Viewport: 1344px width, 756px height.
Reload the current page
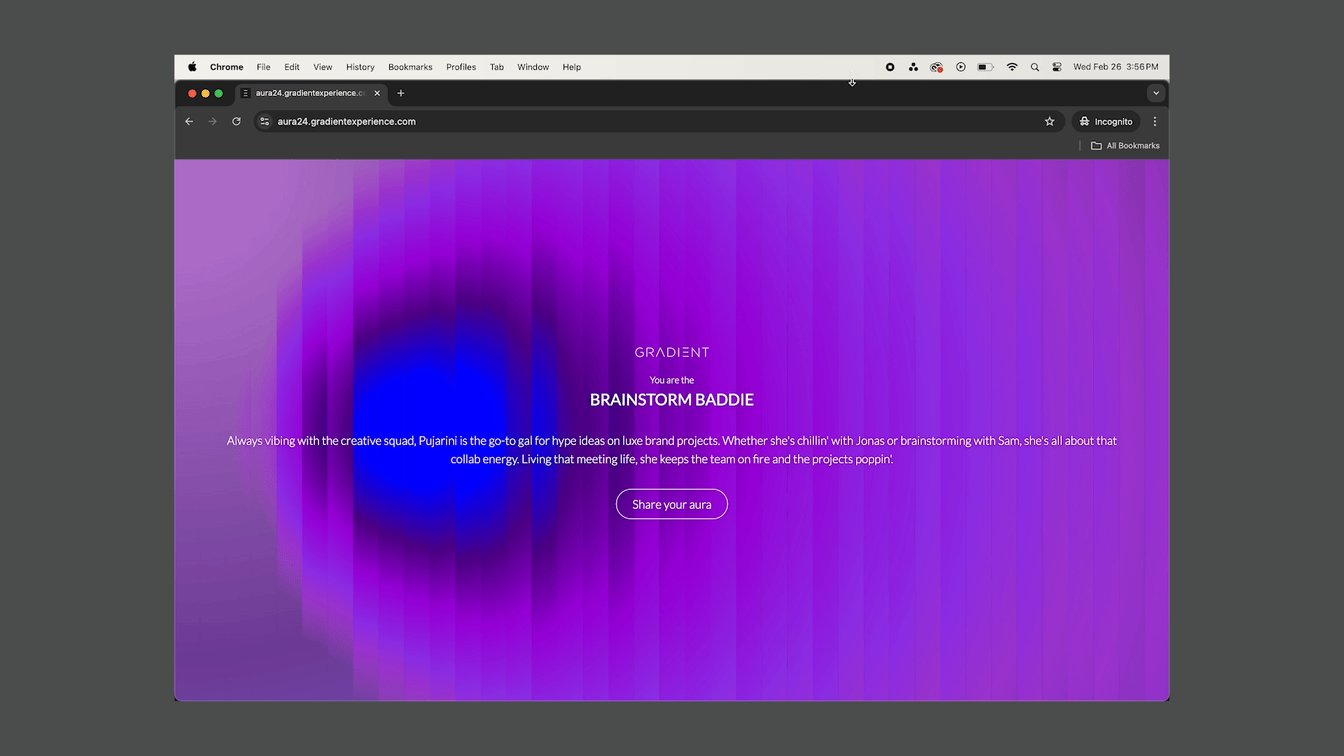coord(236,121)
